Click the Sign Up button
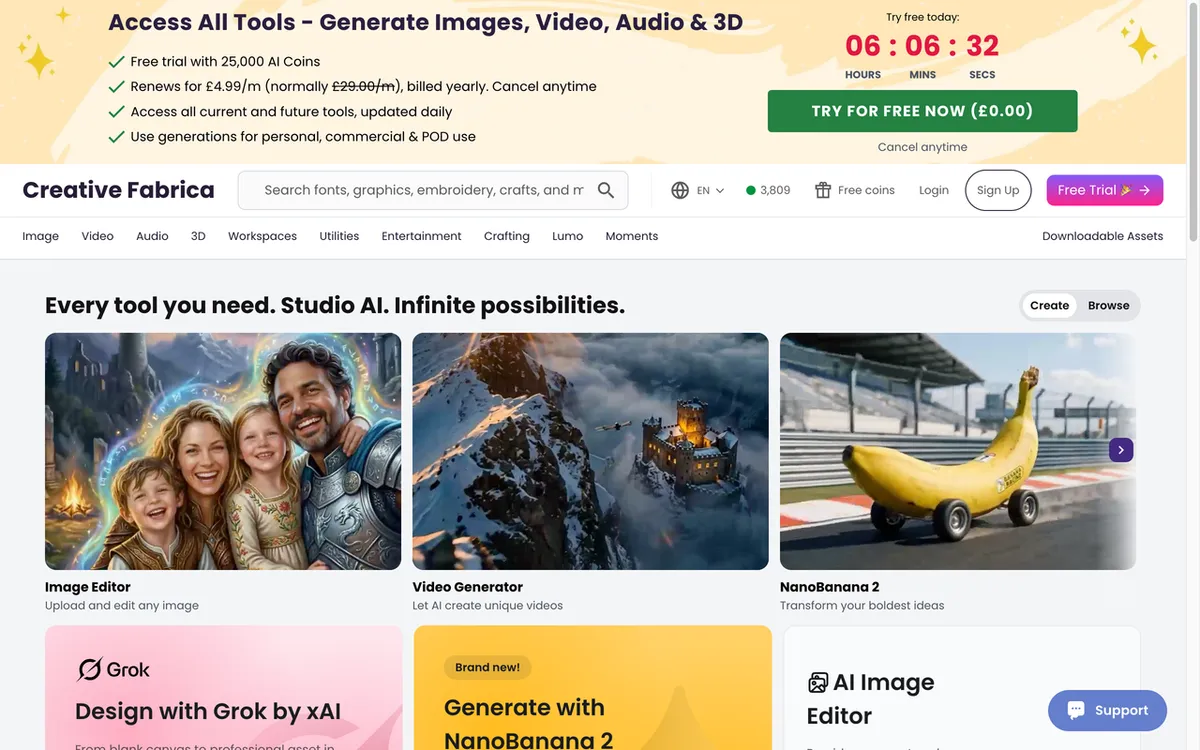 998,190
